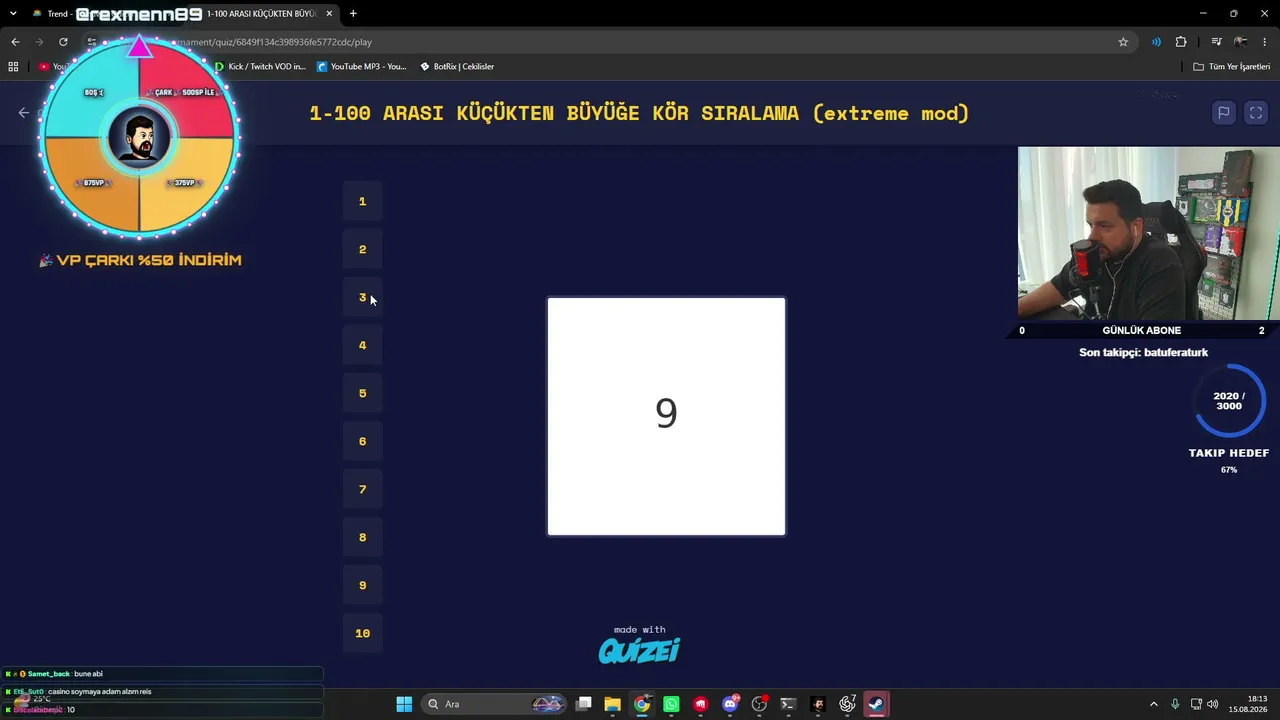Place the number in slot 5
This screenshot has width=1280, height=720.
point(363,393)
